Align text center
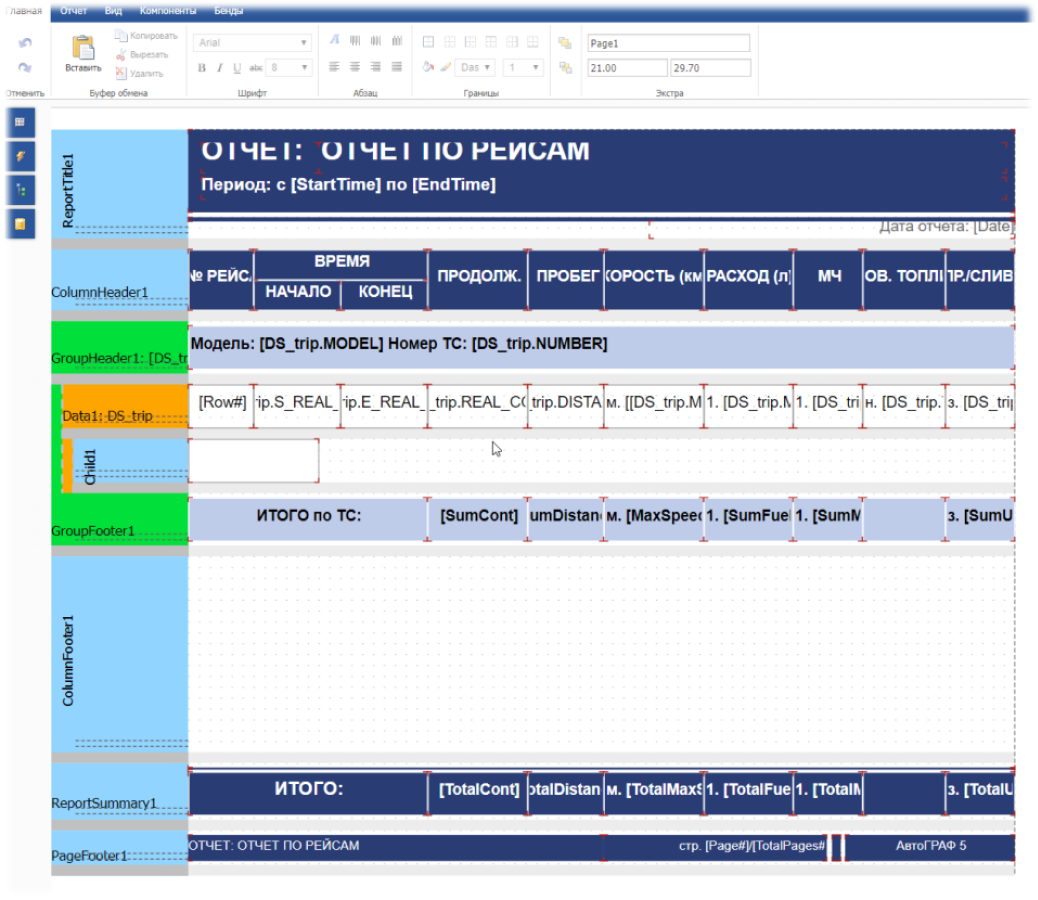Screen dimensions: 1038x900 [355, 67]
